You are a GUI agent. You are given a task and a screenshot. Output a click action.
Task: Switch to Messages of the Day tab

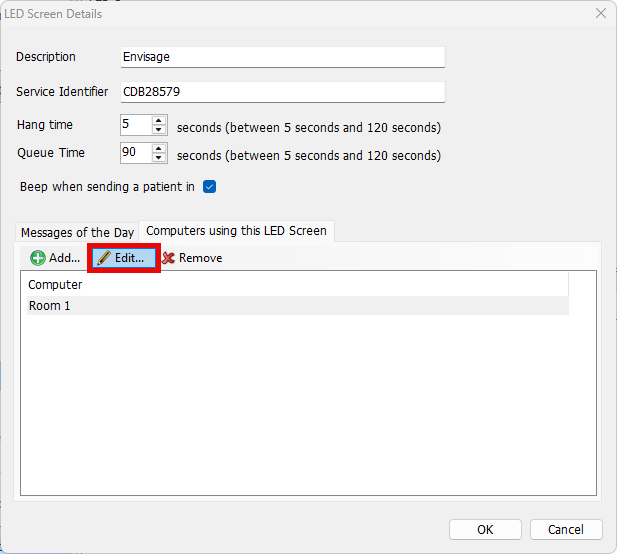77,232
